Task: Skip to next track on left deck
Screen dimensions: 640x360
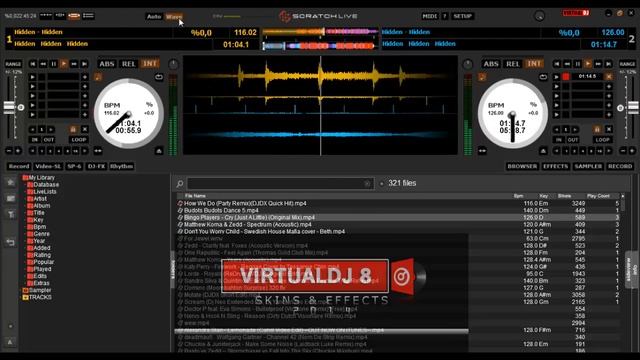Action: [84, 64]
